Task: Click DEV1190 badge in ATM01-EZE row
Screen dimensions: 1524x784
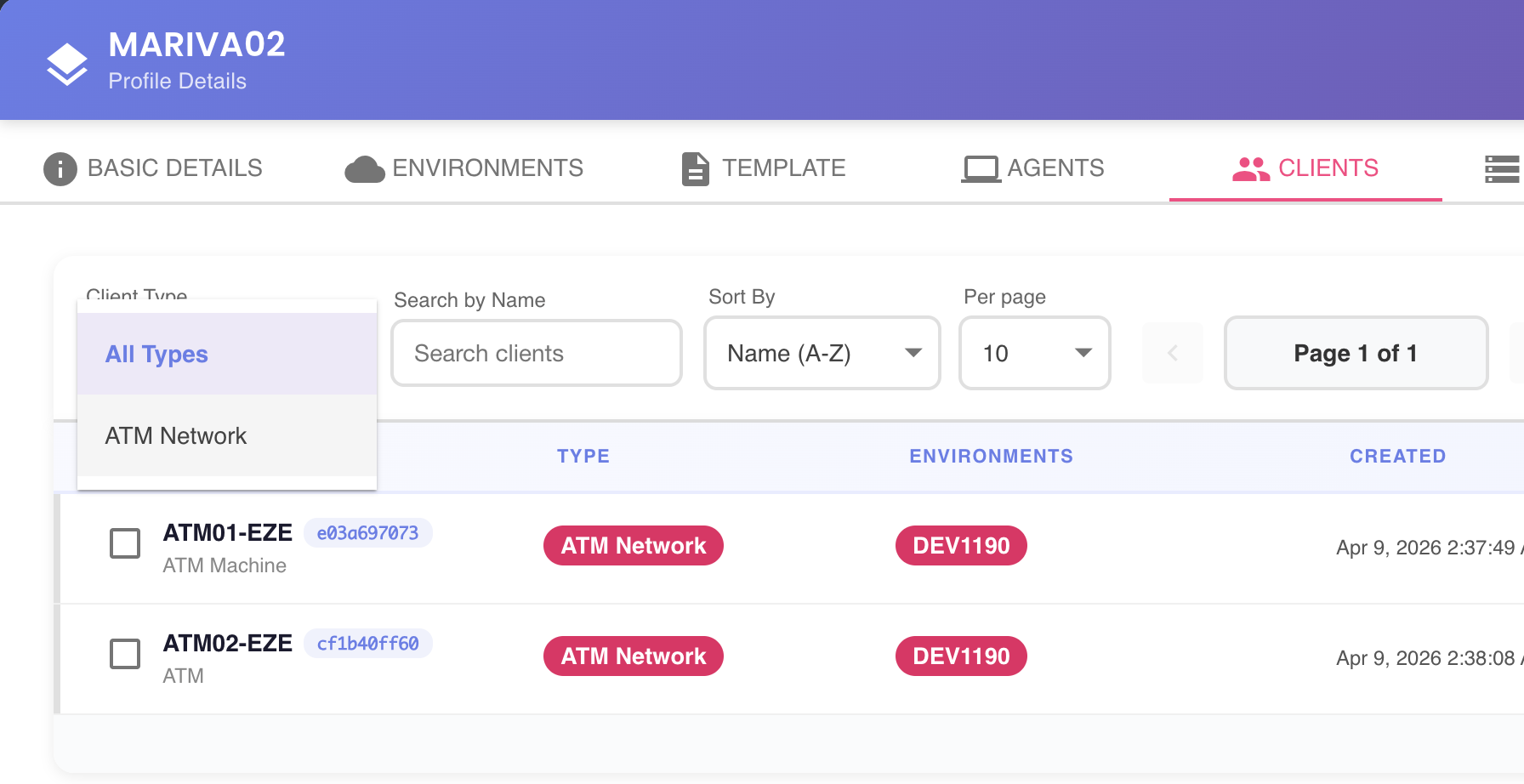Action: point(961,545)
